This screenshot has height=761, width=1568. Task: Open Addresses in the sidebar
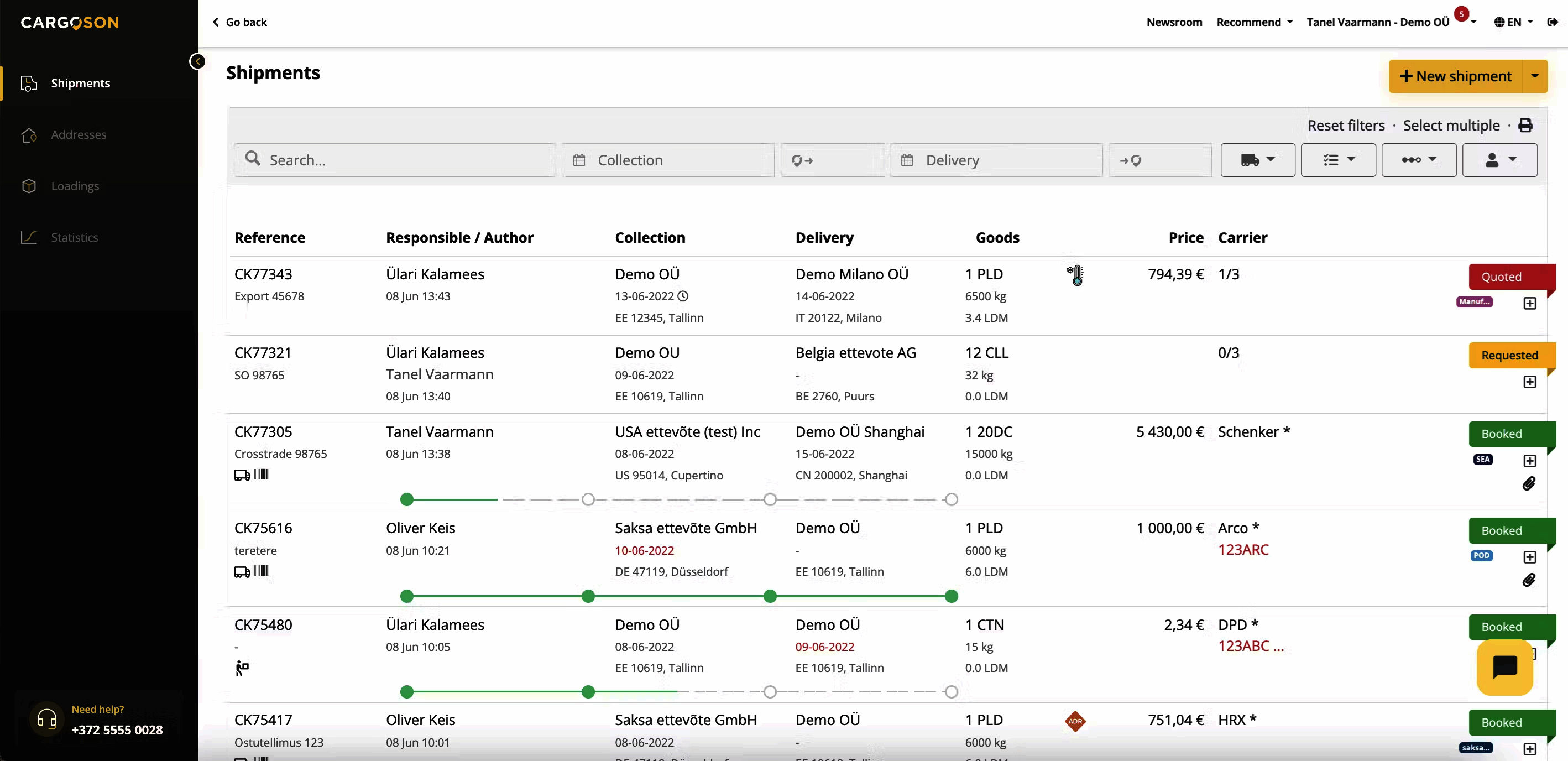pos(79,134)
